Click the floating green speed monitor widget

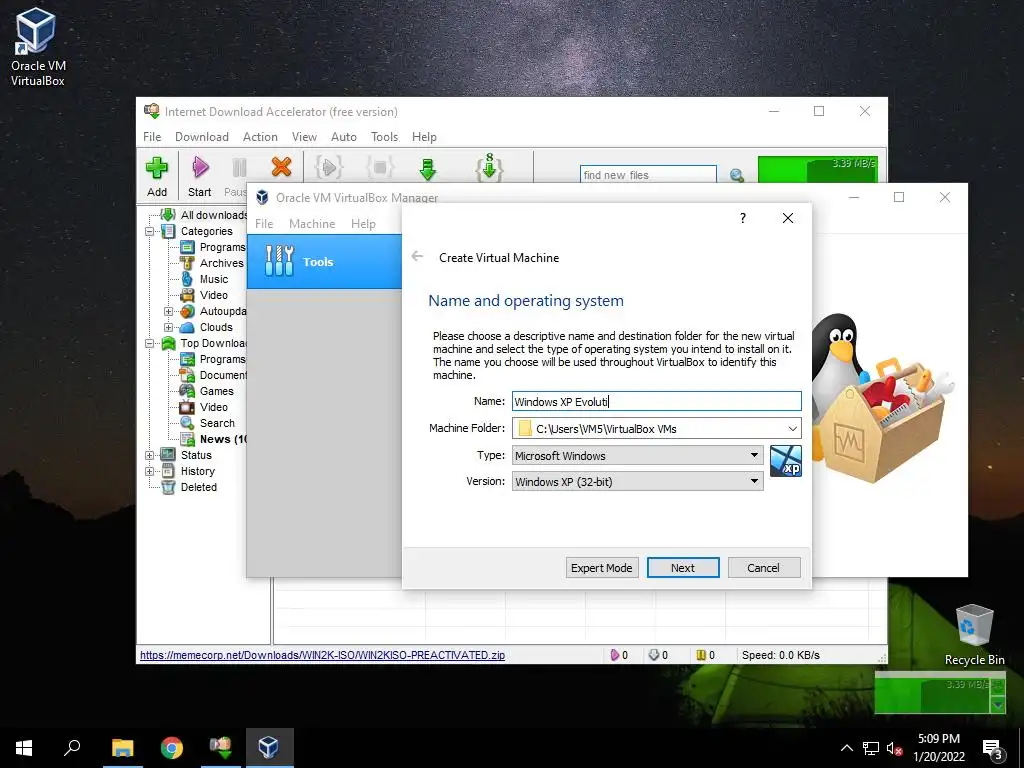tap(940, 692)
